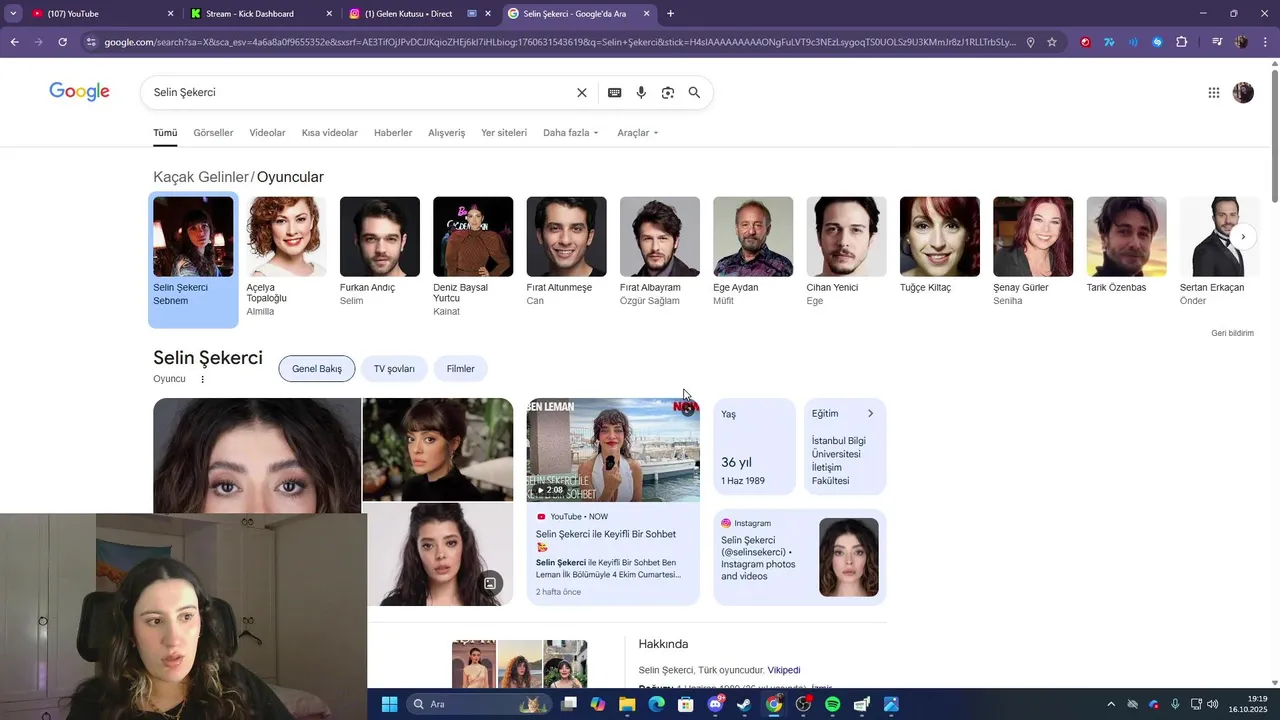Open a new browser tab
1280x720 pixels.
click(670, 14)
